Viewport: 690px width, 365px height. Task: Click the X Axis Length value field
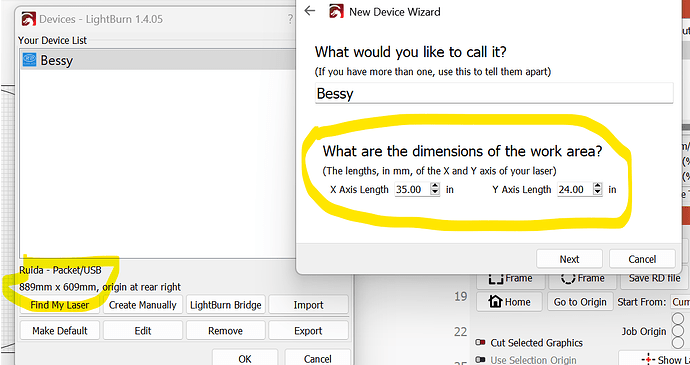(x=412, y=189)
